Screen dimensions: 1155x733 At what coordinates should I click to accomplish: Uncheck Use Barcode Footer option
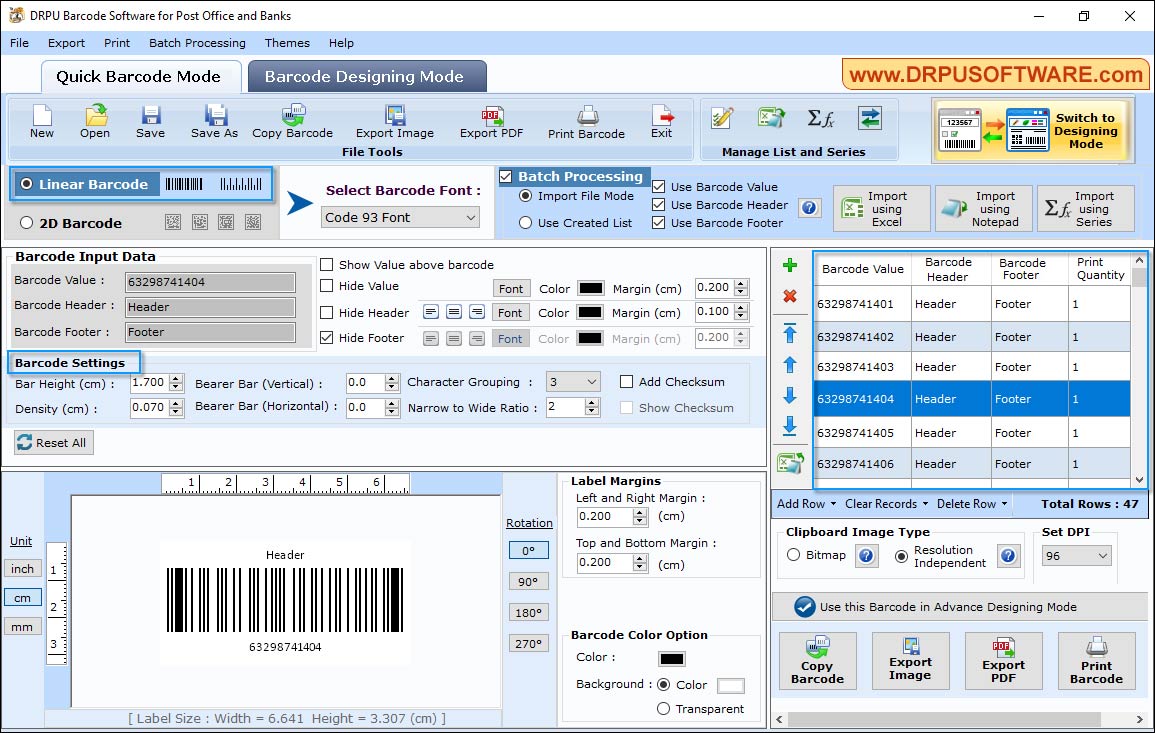657,223
